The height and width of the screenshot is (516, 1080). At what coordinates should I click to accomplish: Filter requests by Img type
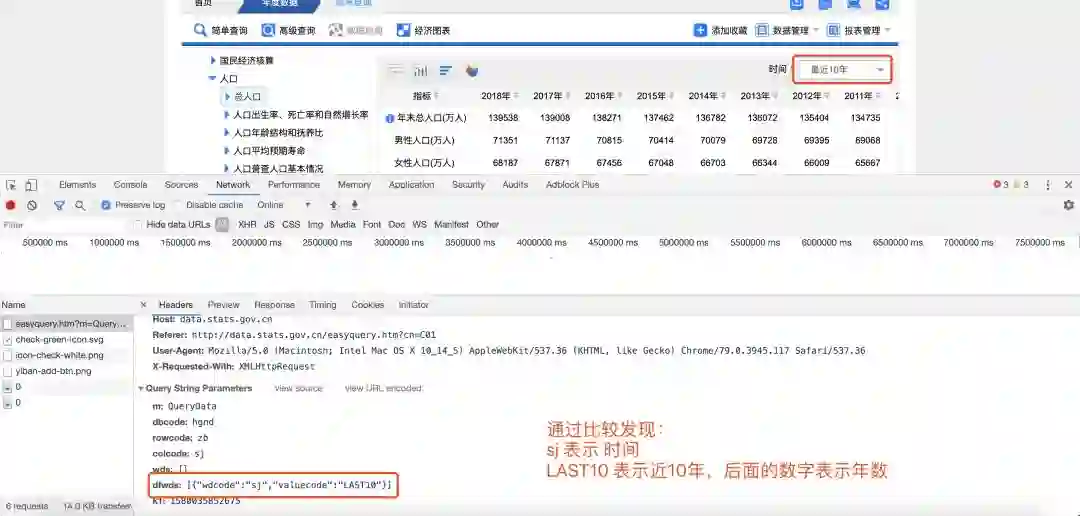tap(315, 225)
